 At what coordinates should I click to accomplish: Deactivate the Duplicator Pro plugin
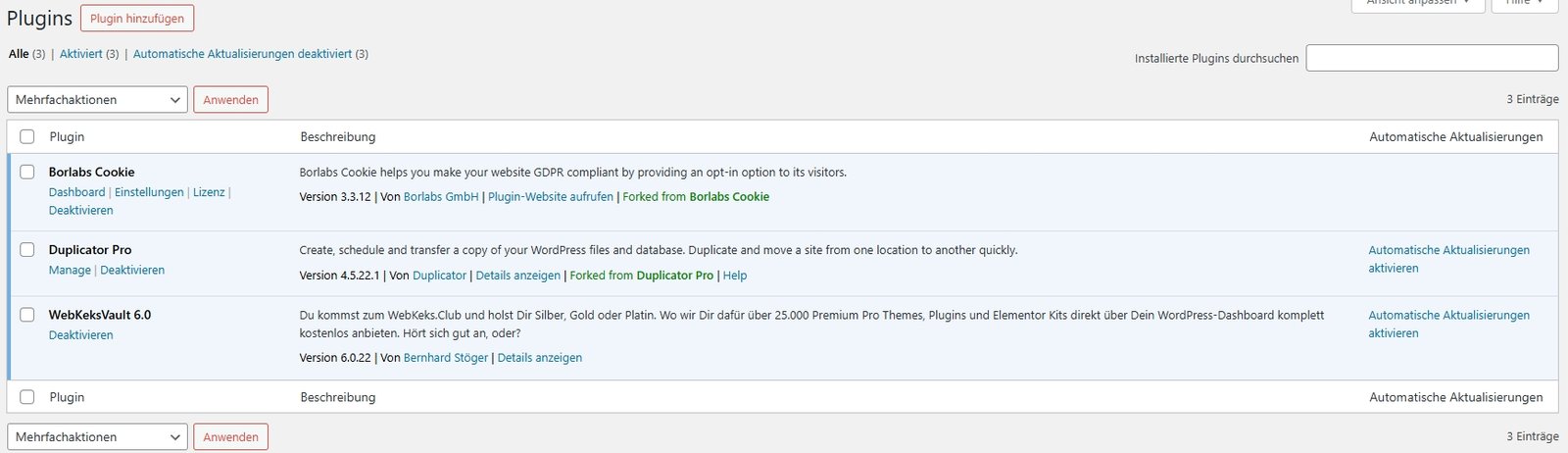[x=132, y=270]
